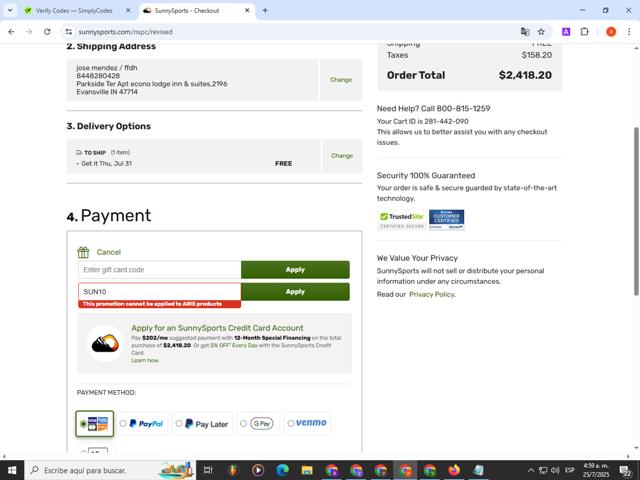The image size is (640, 480).
Task: Open the Windows Start menu
Action: click(12, 470)
